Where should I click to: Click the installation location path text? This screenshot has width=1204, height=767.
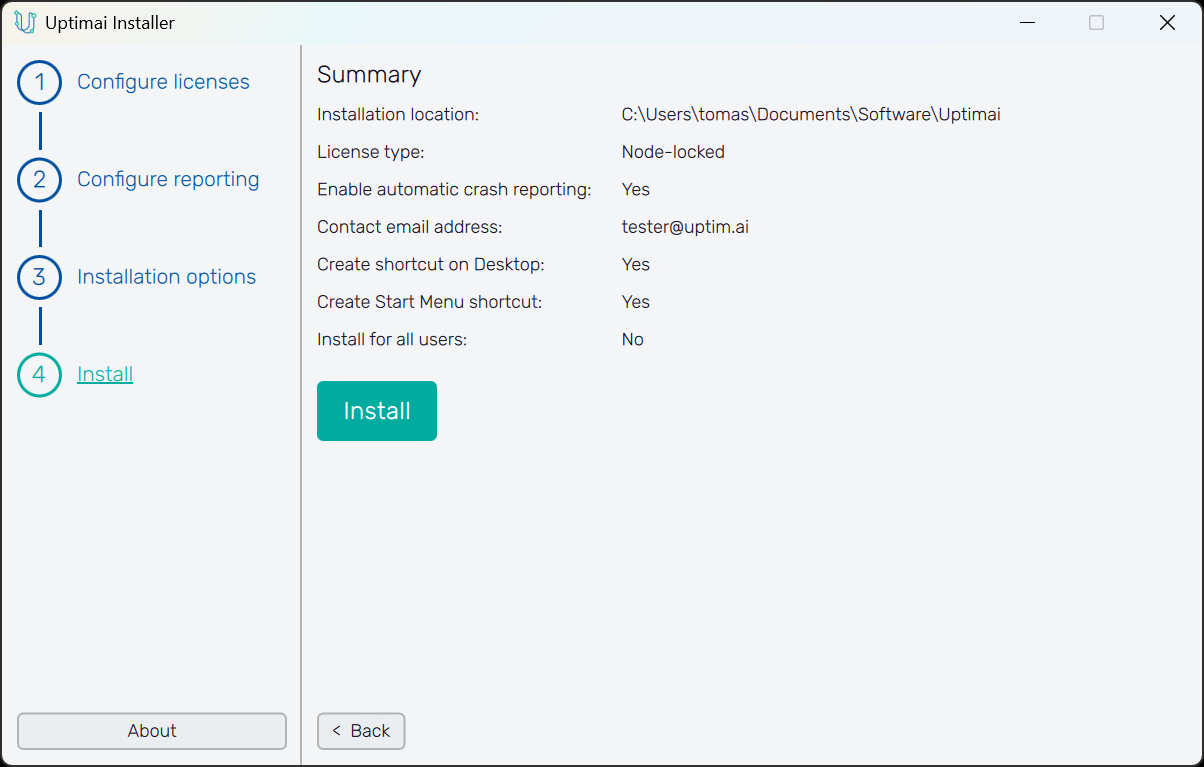pos(810,115)
